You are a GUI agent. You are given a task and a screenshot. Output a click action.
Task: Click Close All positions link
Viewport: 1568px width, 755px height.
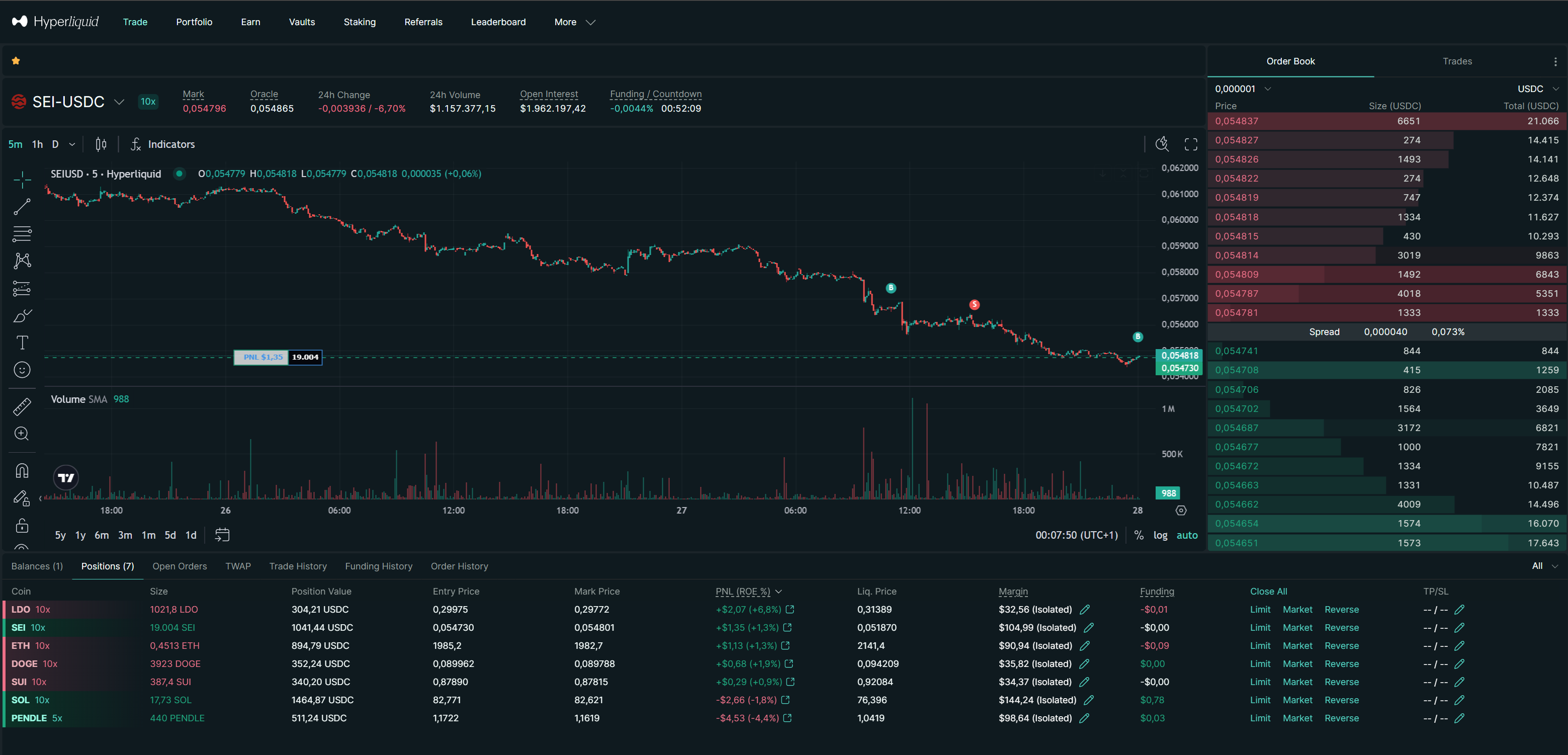tap(1268, 591)
